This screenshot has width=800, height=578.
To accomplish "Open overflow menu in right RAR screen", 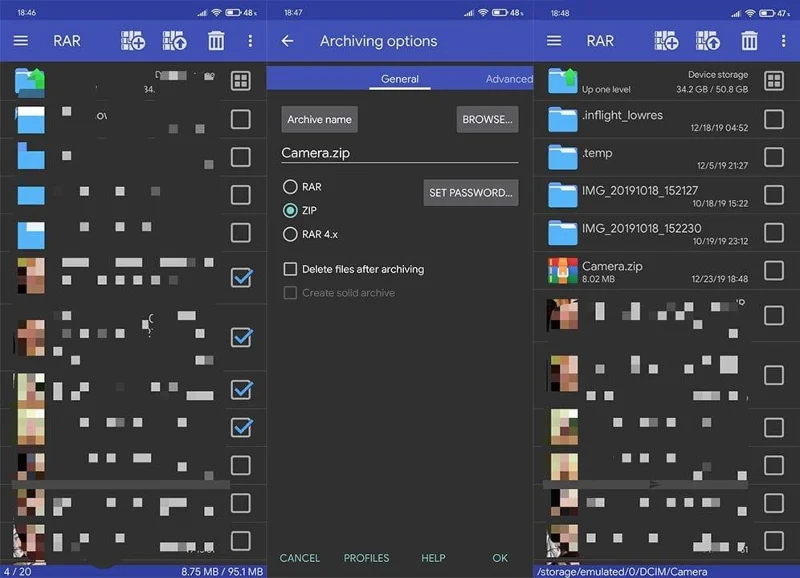I will pyautogui.click(x=784, y=41).
